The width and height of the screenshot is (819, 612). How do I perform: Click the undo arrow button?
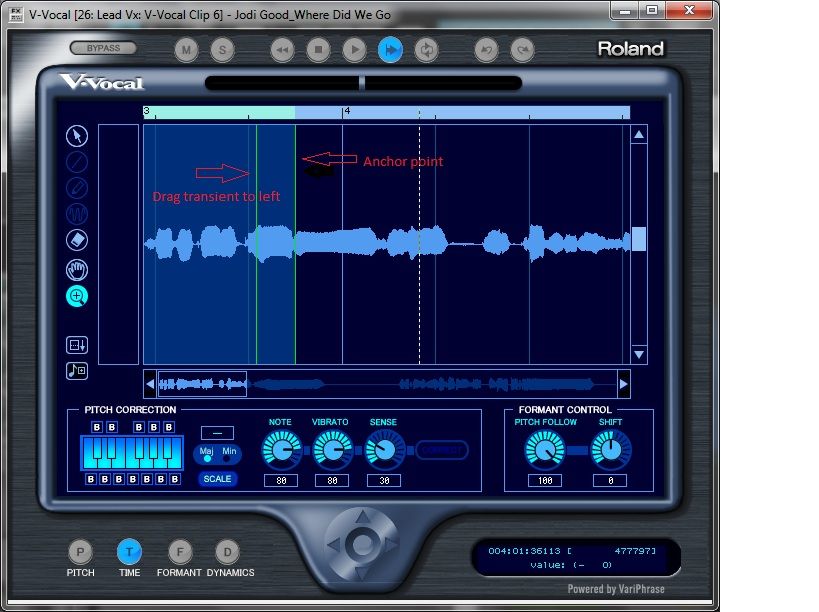(x=487, y=49)
